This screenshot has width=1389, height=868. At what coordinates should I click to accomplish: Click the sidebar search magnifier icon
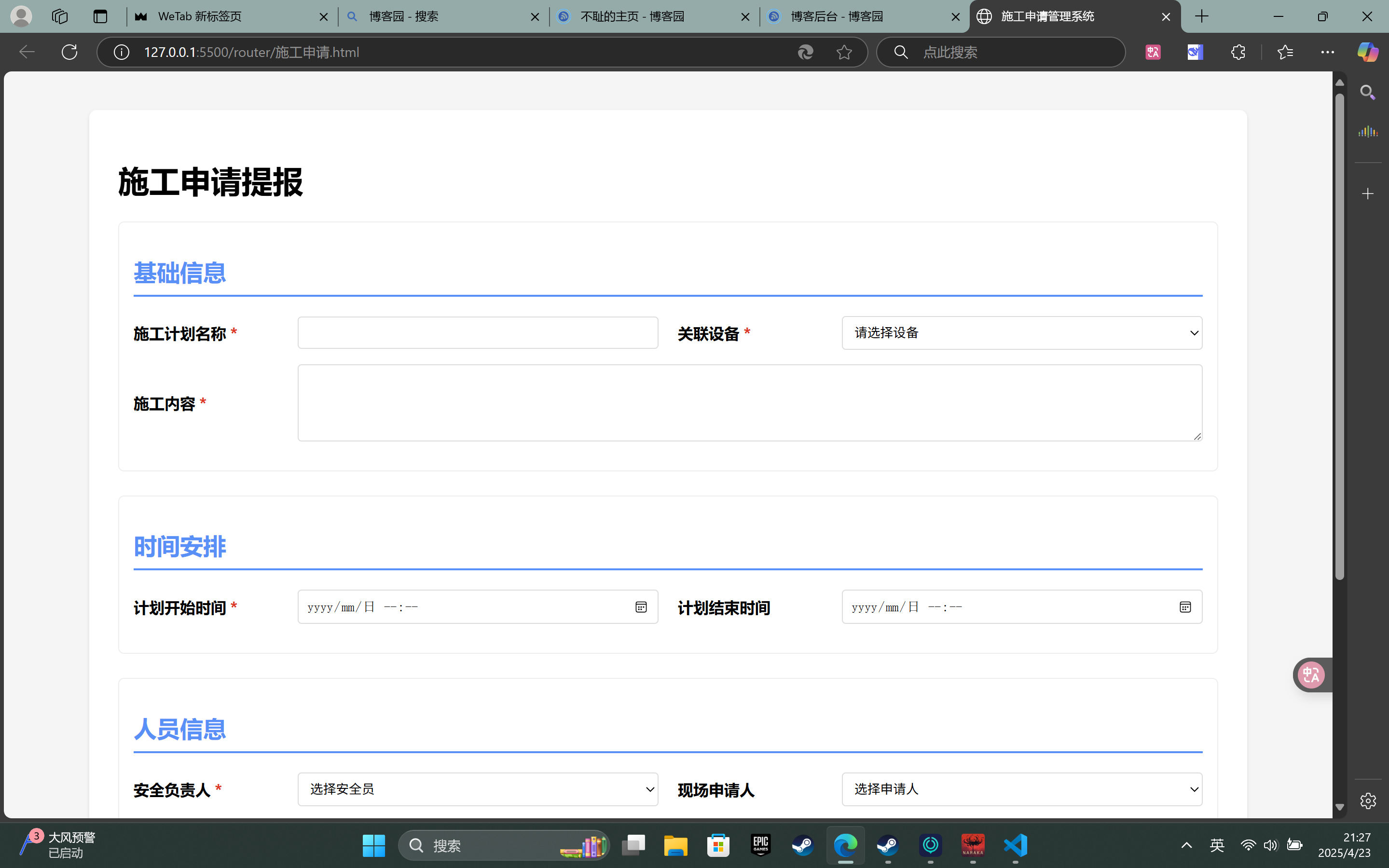tap(1368, 93)
